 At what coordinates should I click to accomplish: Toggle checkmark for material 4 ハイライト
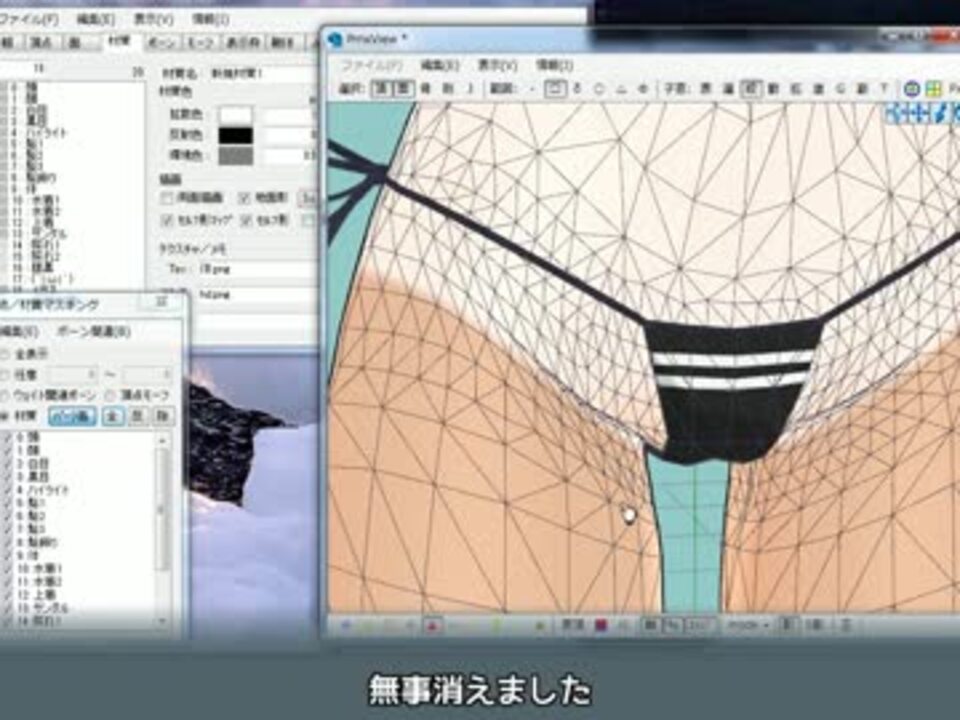[x=7, y=490]
